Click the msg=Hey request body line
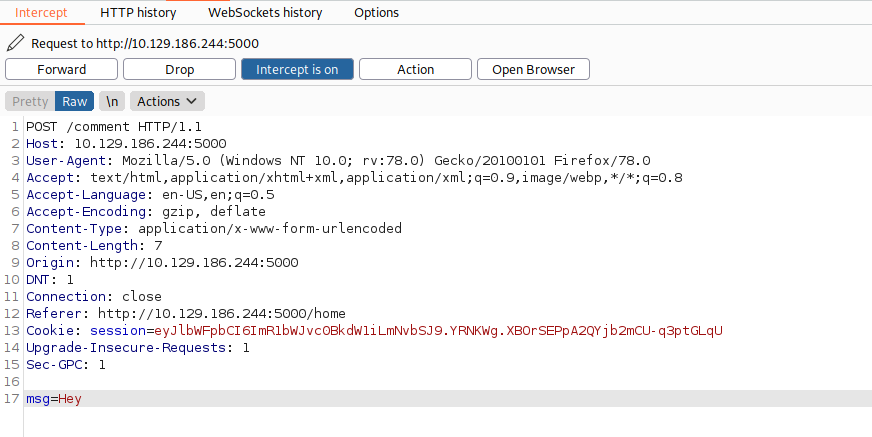This screenshot has width=872, height=437. point(55,399)
